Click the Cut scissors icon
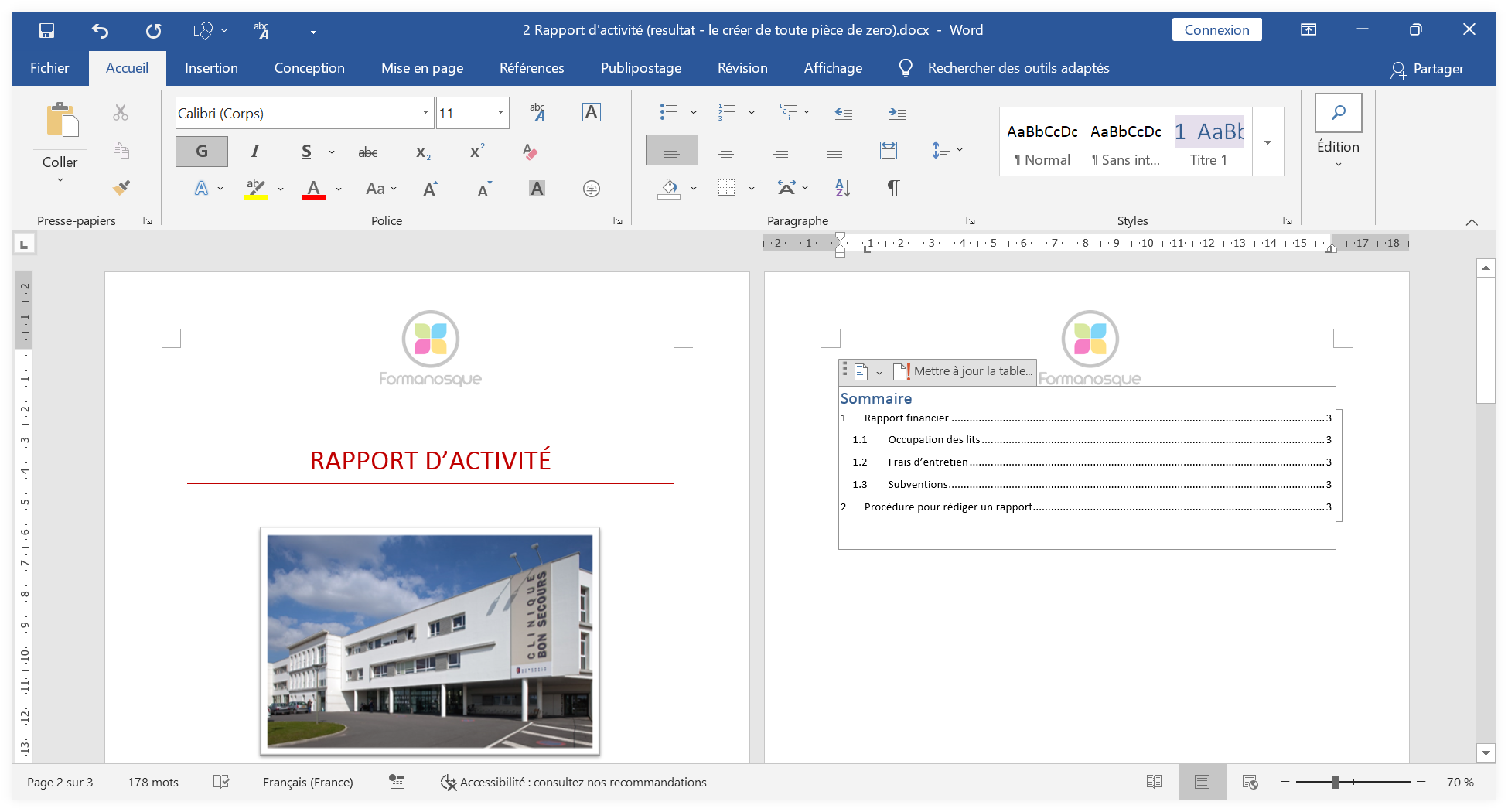The width and height of the screenshot is (1508, 812). click(x=121, y=112)
